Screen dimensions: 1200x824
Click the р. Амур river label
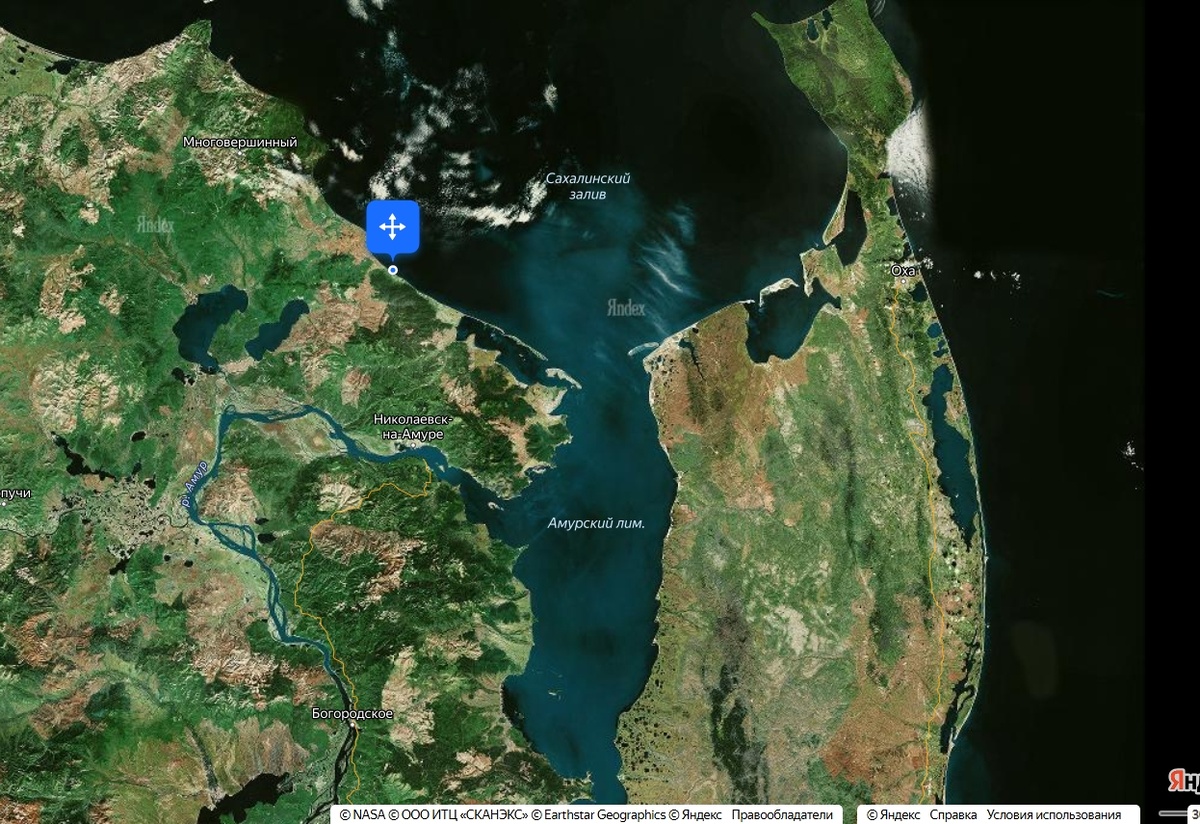pos(195,482)
